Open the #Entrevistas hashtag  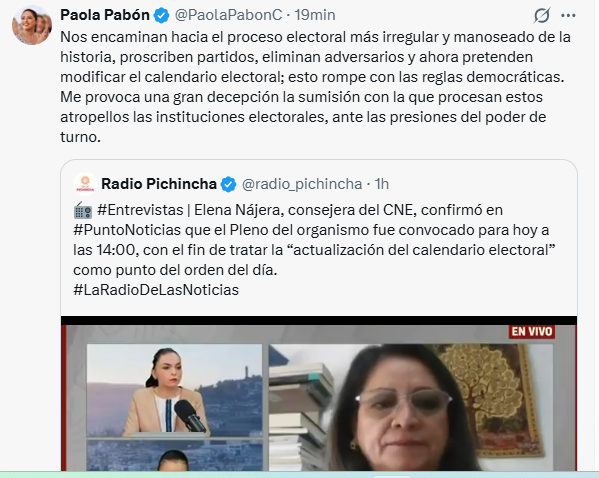[x=140, y=210]
